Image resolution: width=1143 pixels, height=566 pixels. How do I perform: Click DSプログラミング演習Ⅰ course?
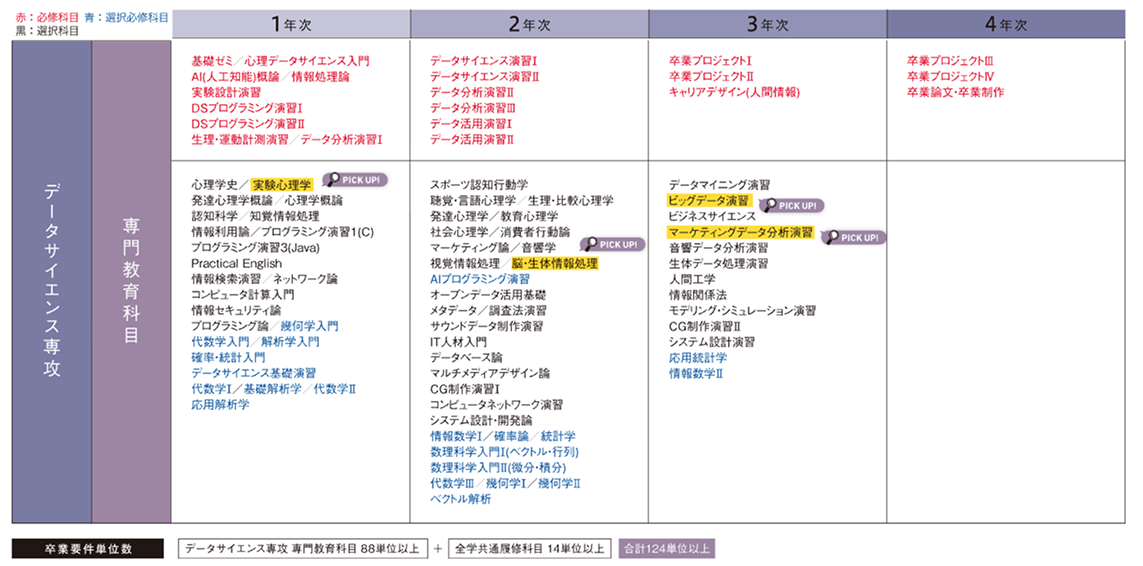(x=247, y=108)
